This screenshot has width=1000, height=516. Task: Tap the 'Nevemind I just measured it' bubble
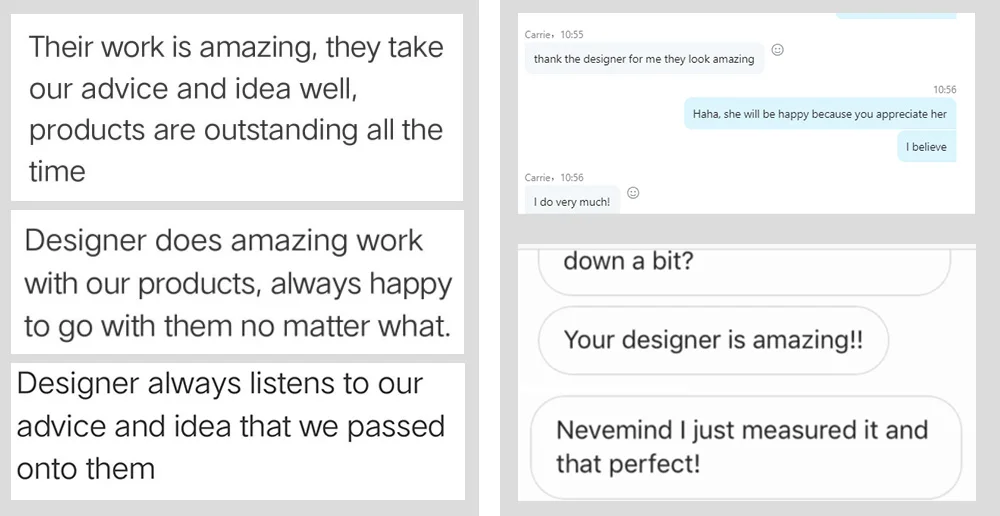point(744,447)
